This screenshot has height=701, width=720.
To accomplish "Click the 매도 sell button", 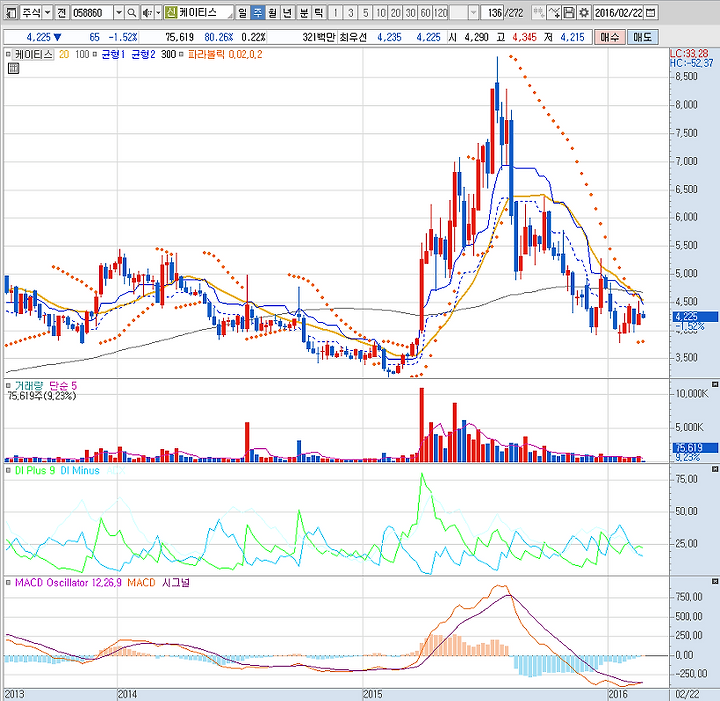I will [642, 37].
